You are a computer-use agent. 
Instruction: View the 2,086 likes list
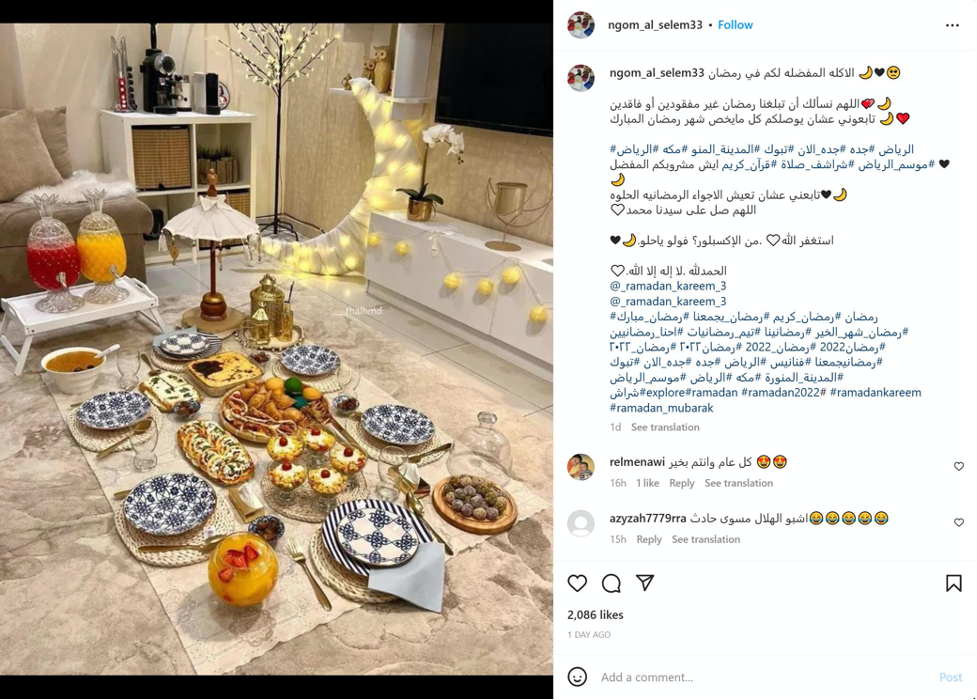595,615
